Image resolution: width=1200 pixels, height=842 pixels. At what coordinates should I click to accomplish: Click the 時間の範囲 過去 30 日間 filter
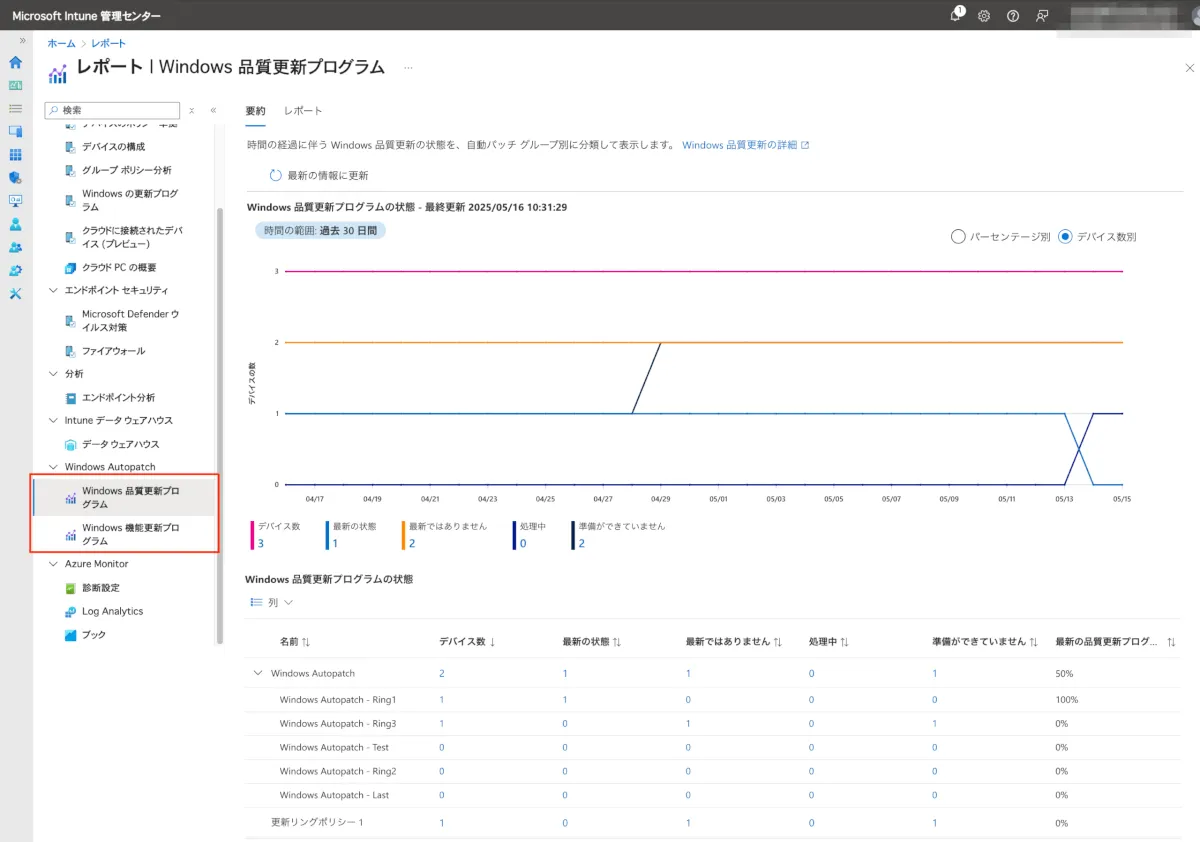[x=320, y=230]
